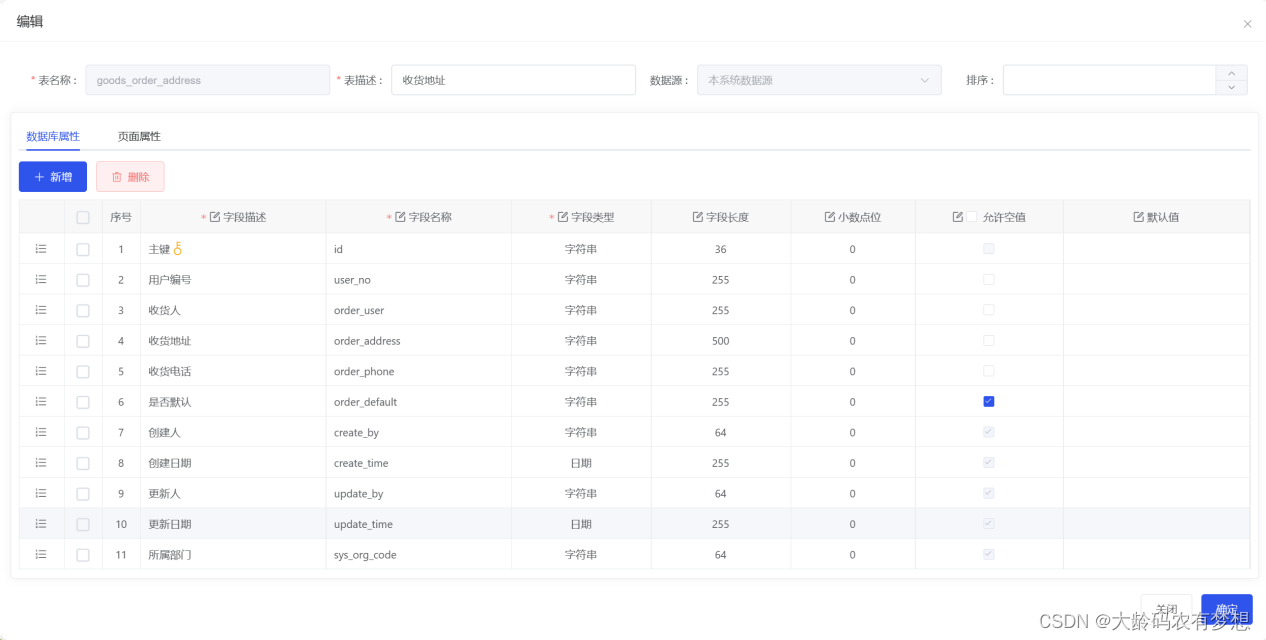1266x640 pixels.
Task: Select row checkbox for 收货人
Action: tap(83, 310)
